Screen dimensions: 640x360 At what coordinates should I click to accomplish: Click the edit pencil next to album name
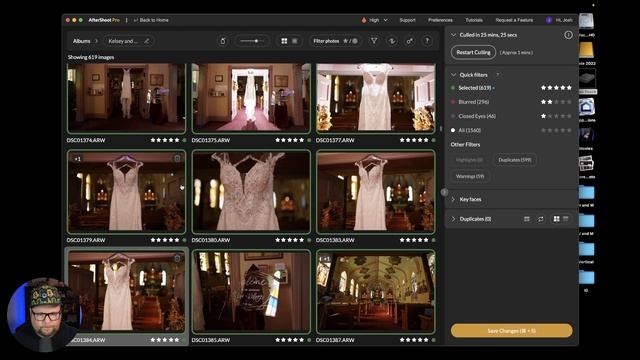pyautogui.click(x=147, y=41)
